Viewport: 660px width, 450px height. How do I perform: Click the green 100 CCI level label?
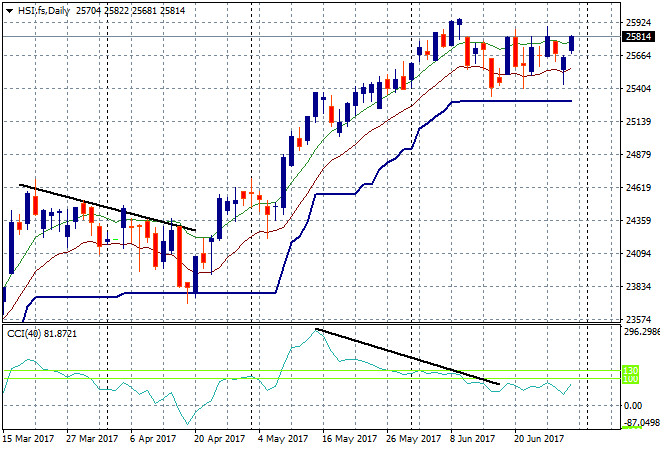631,379
